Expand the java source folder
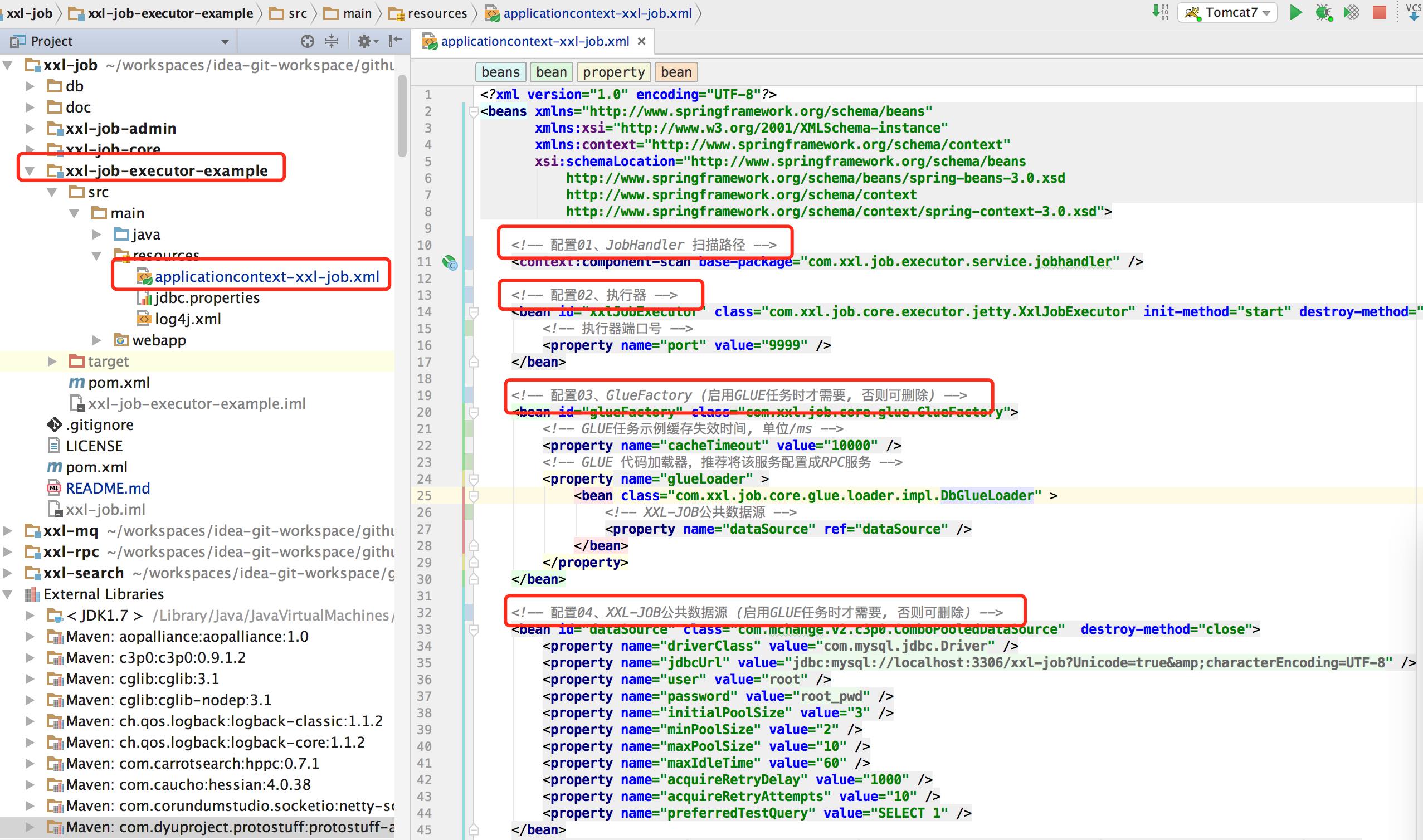 (x=97, y=234)
